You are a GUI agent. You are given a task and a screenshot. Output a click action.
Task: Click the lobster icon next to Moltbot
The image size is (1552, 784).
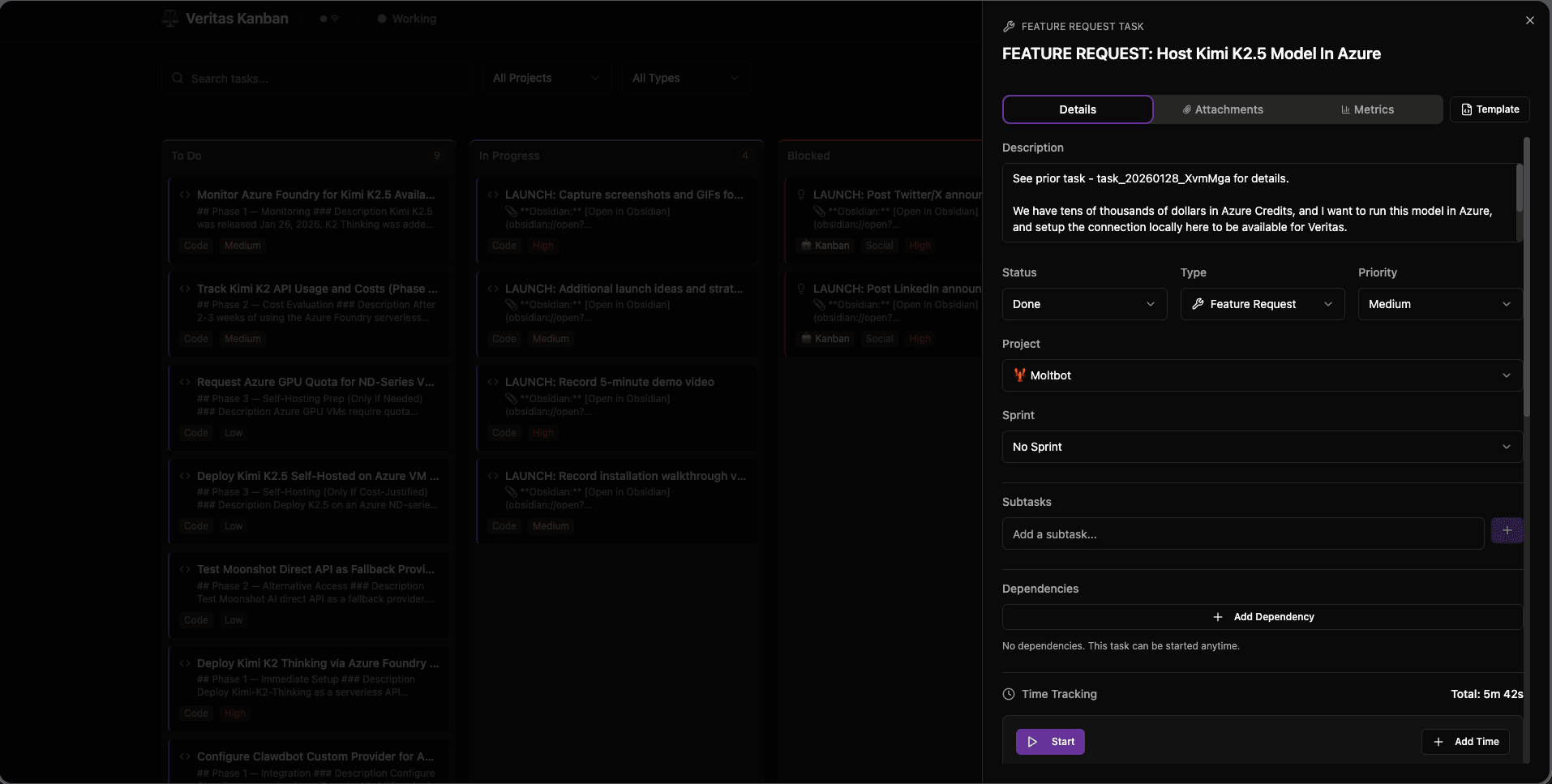click(x=1019, y=375)
